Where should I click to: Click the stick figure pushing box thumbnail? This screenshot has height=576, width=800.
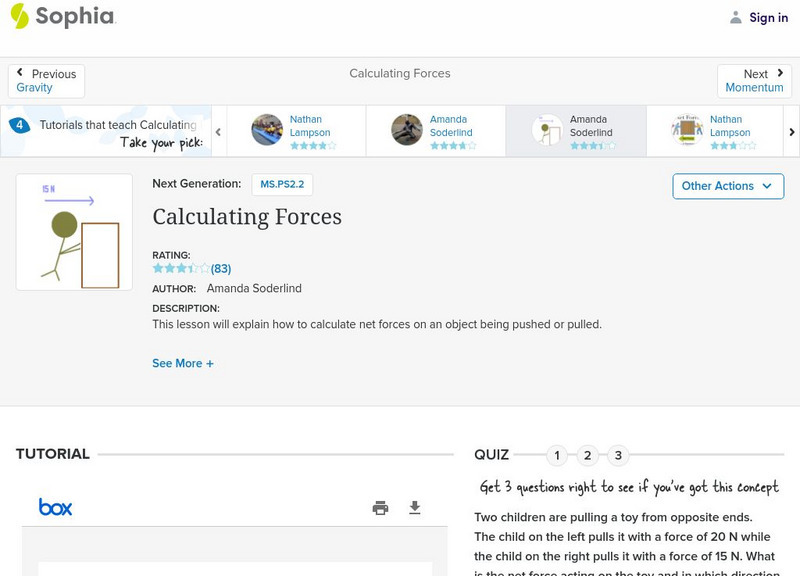coord(74,232)
